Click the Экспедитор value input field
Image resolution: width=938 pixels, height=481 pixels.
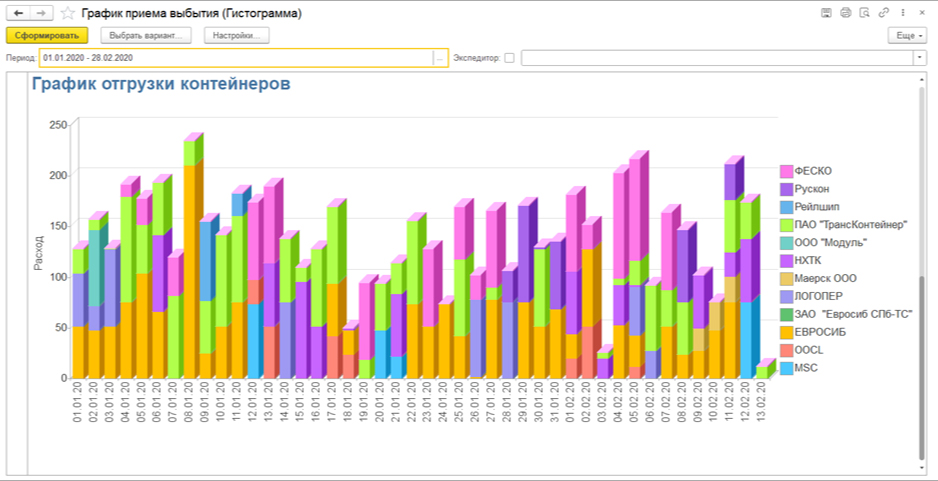pyautogui.click(x=716, y=58)
